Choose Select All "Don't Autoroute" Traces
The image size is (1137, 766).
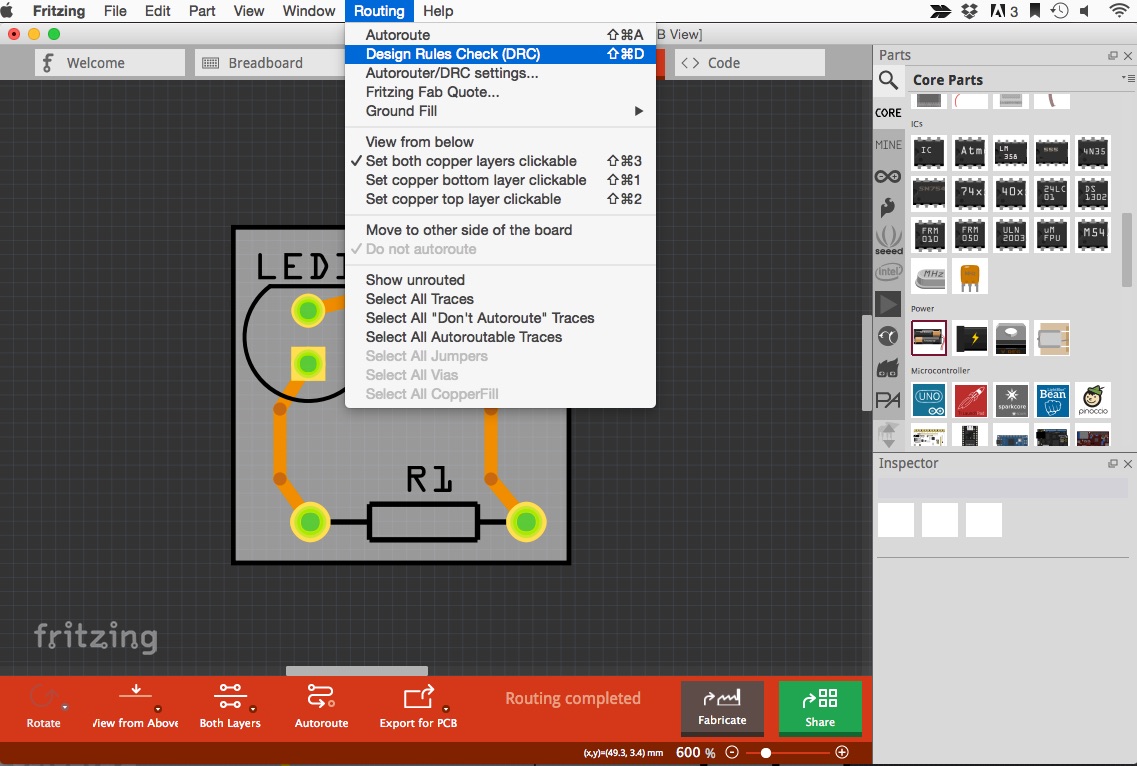coord(500,318)
